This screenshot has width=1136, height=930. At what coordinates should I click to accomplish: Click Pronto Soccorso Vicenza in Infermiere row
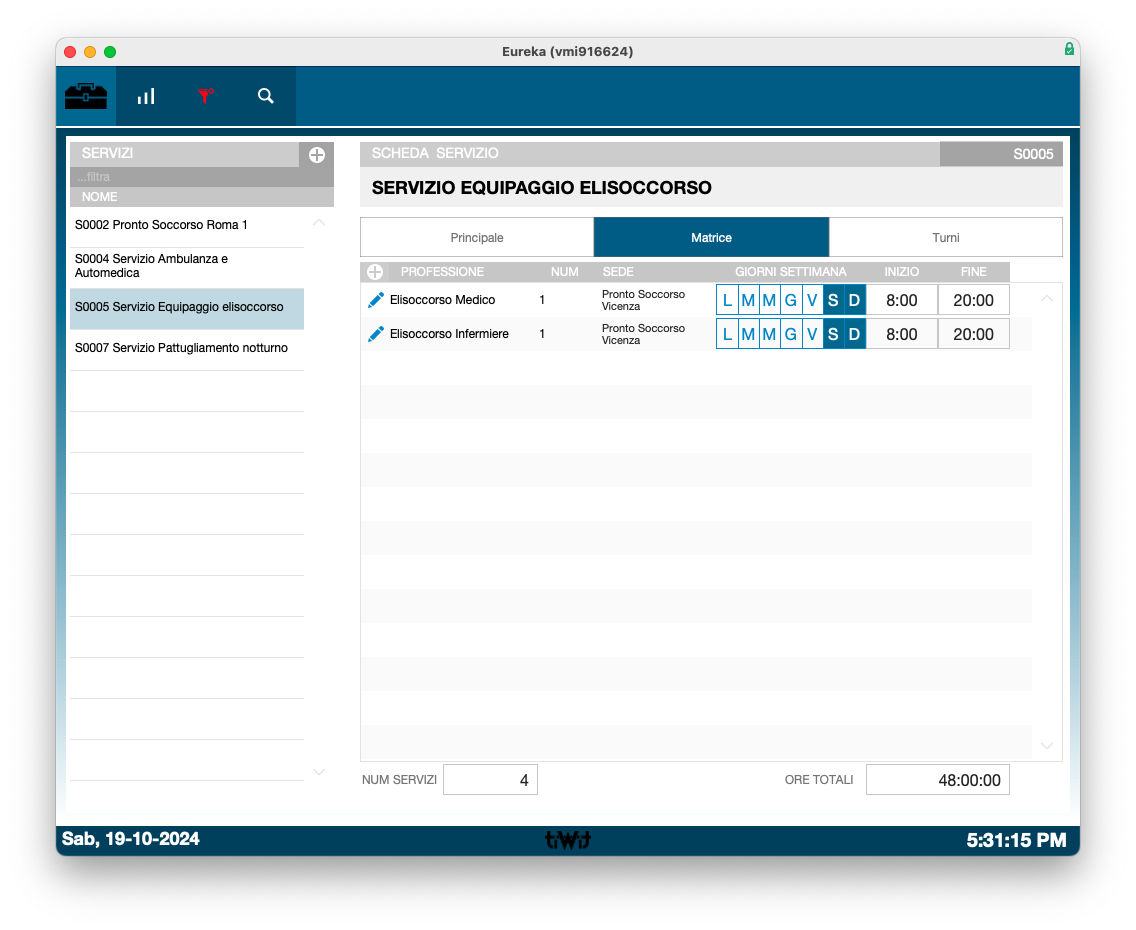643,334
